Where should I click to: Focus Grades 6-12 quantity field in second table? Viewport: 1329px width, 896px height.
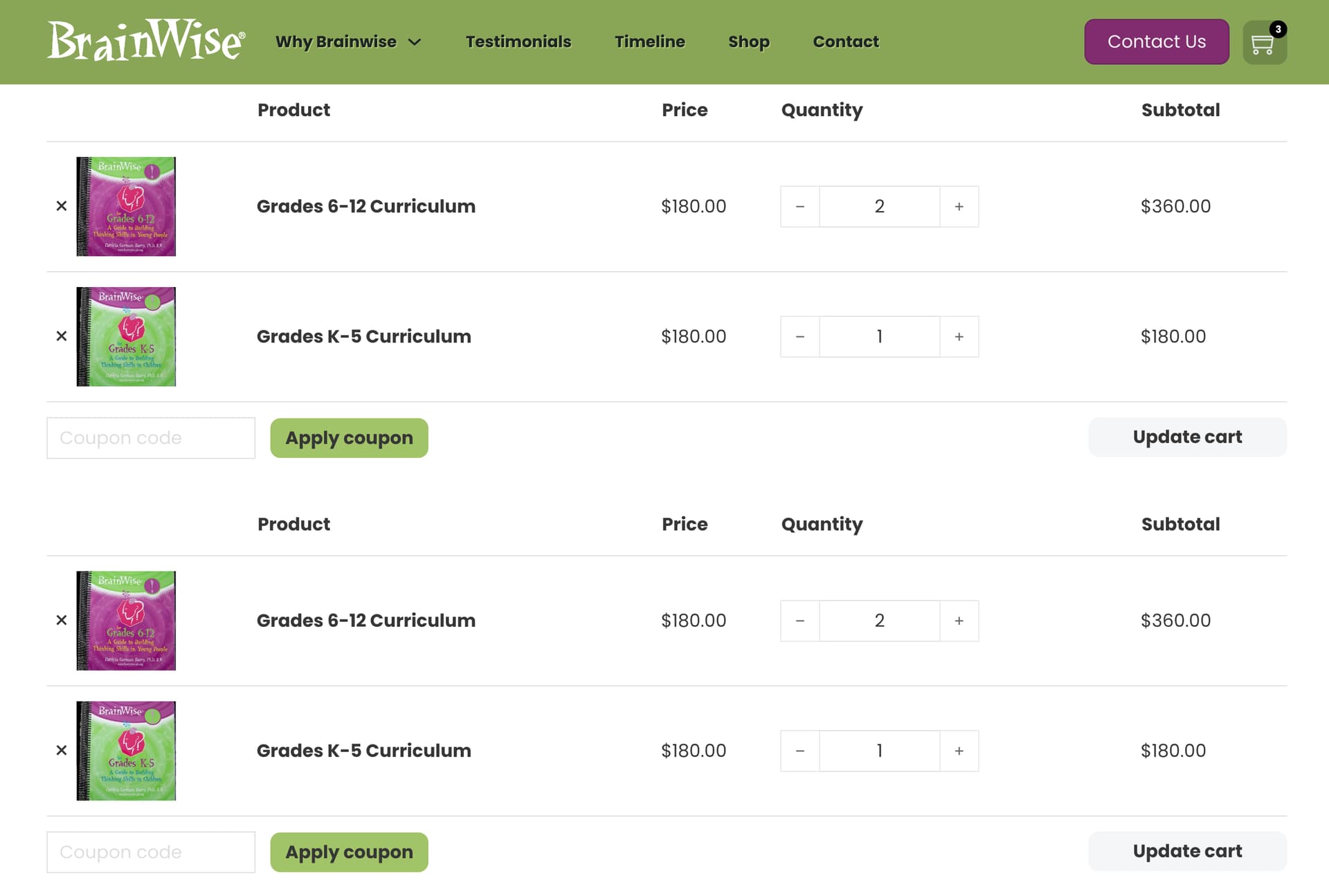click(x=880, y=621)
